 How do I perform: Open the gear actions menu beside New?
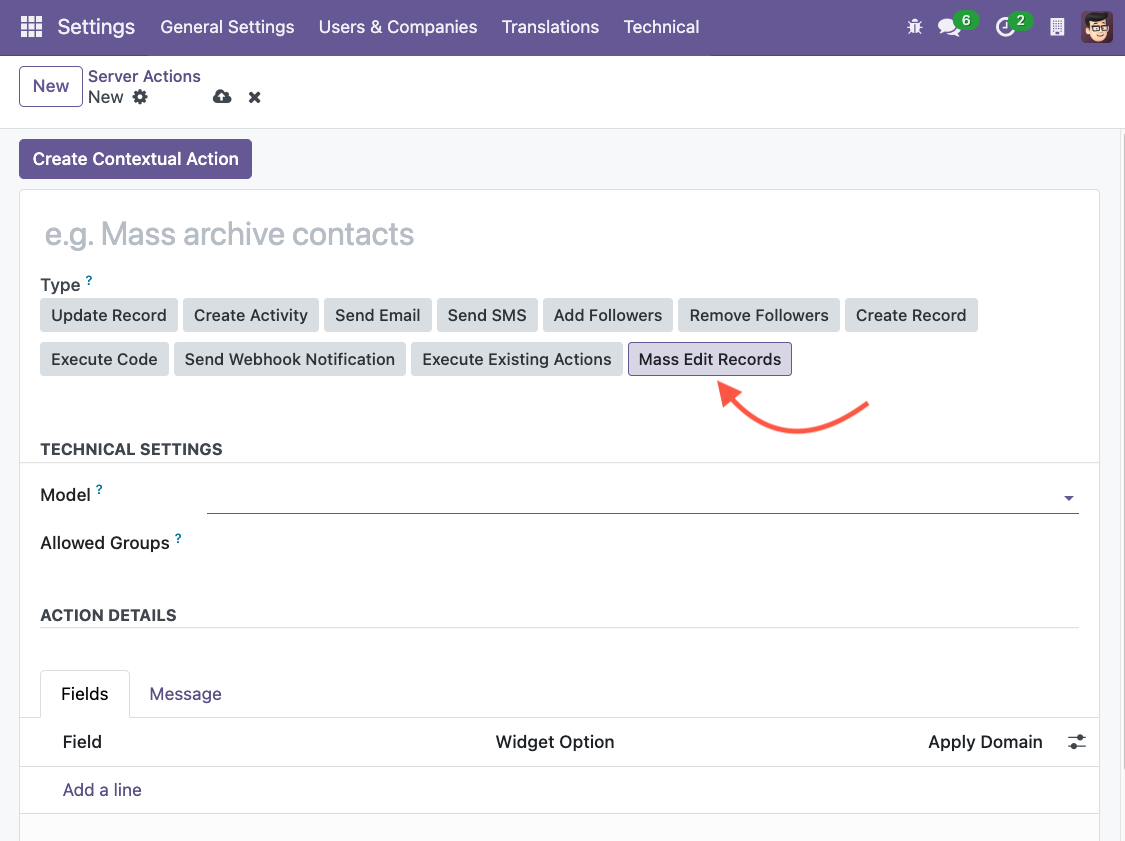[x=140, y=97]
